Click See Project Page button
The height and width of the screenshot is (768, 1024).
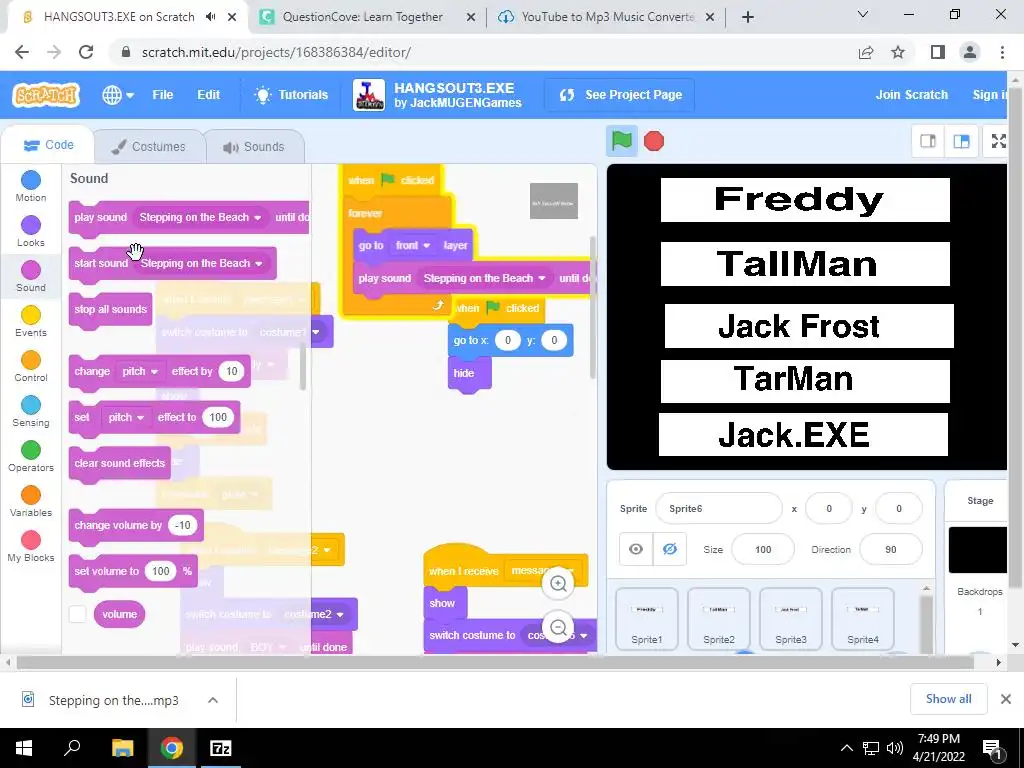pos(620,95)
